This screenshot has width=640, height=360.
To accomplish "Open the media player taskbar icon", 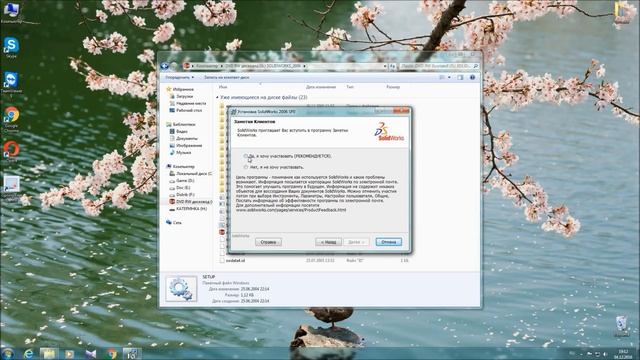I will pyautogui.click(x=70, y=353).
